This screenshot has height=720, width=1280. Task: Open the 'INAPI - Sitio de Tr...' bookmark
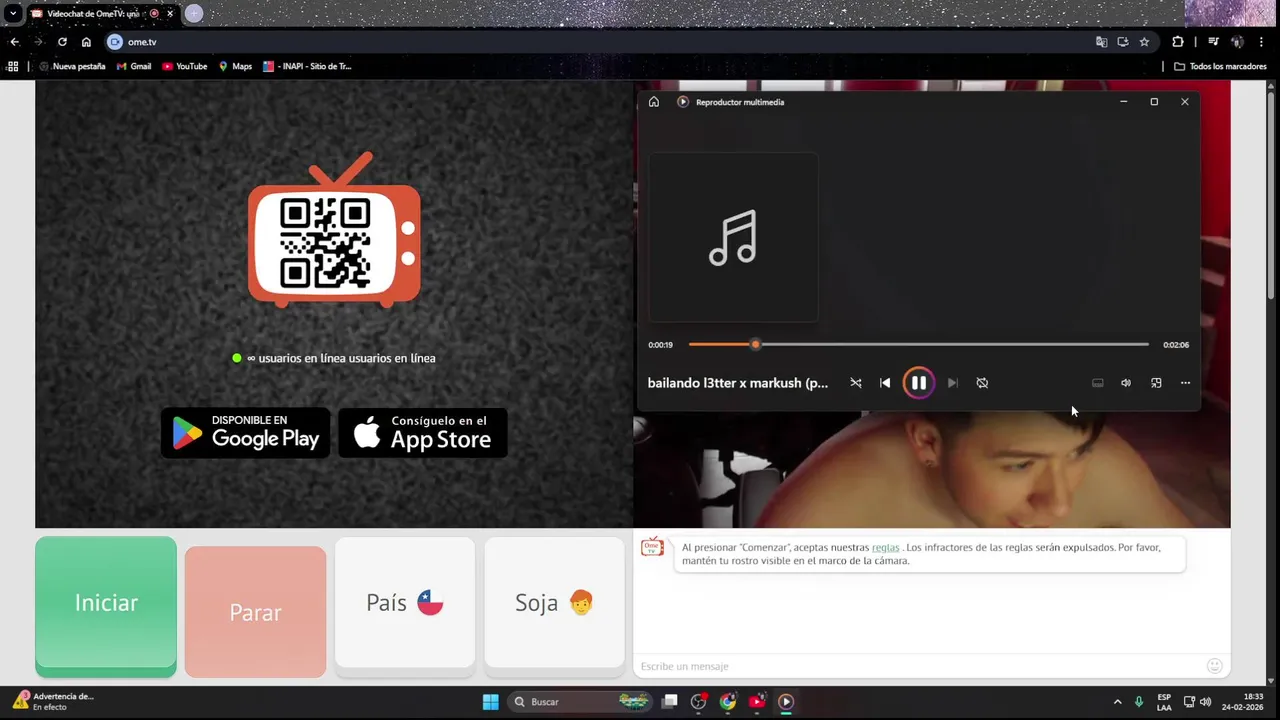point(307,66)
